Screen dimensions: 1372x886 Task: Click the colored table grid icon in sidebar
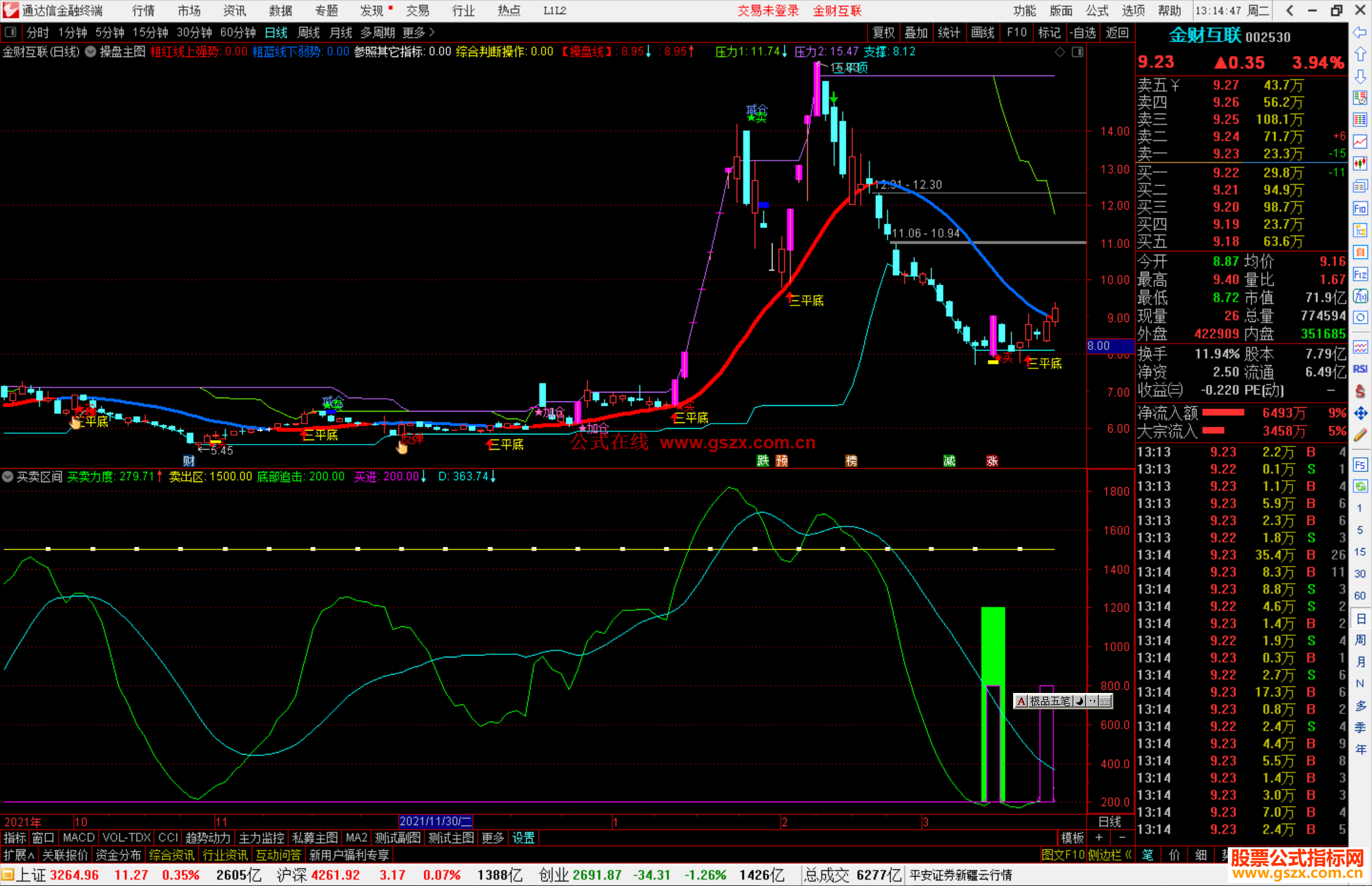click(1360, 120)
